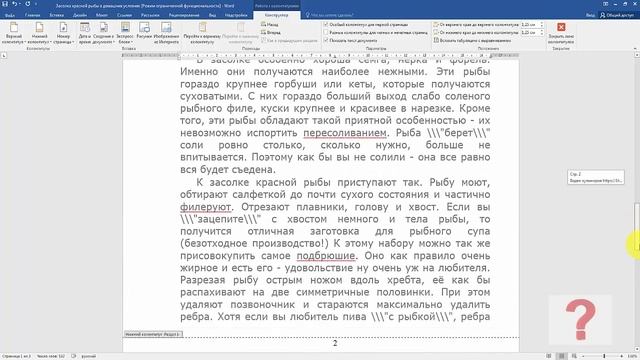Switch to Web Layout view
The height and width of the screenshot is (360, 640).
(x=574, y=356)
